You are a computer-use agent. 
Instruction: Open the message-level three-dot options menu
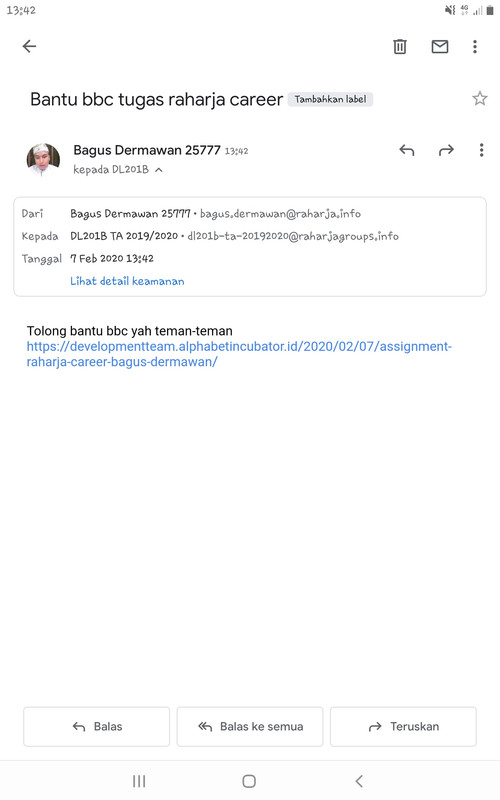481,150
